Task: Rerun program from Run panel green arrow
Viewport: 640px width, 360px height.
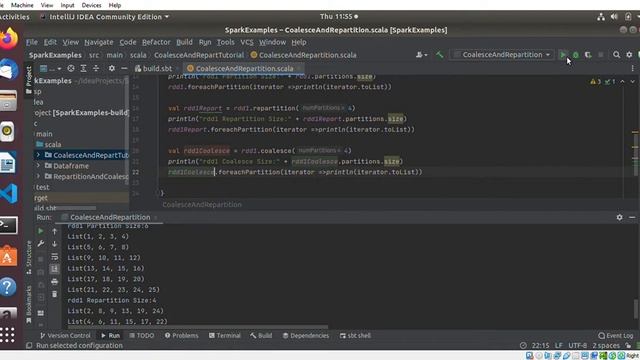Action: coord(41,231)
